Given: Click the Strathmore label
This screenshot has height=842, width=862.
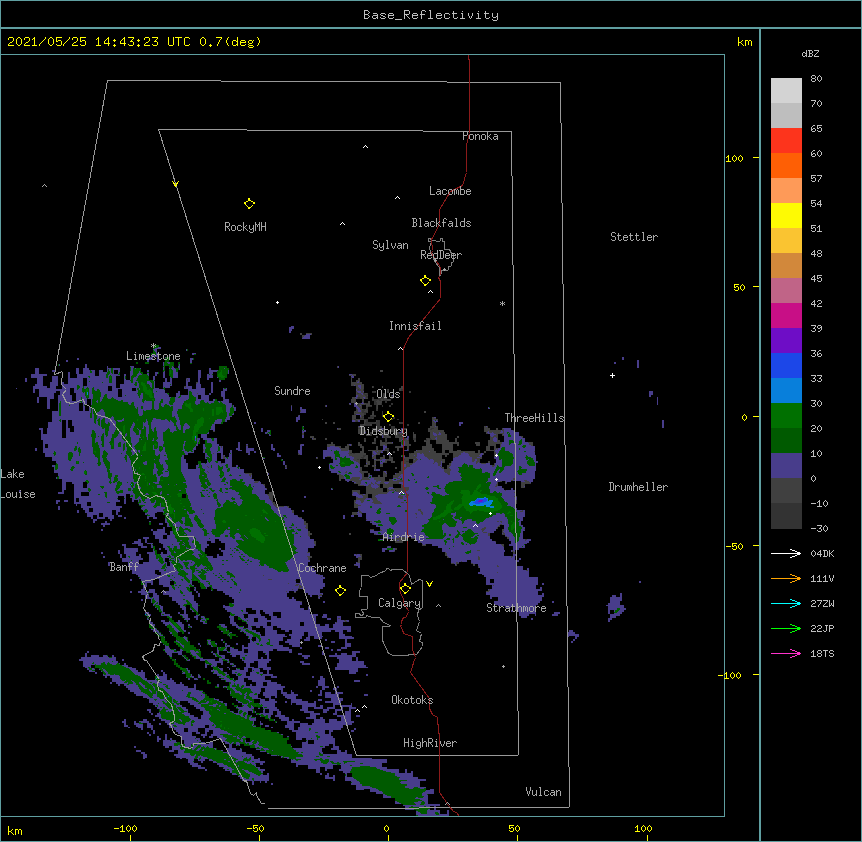Looking at the screenshot, I should coord(516,608).
